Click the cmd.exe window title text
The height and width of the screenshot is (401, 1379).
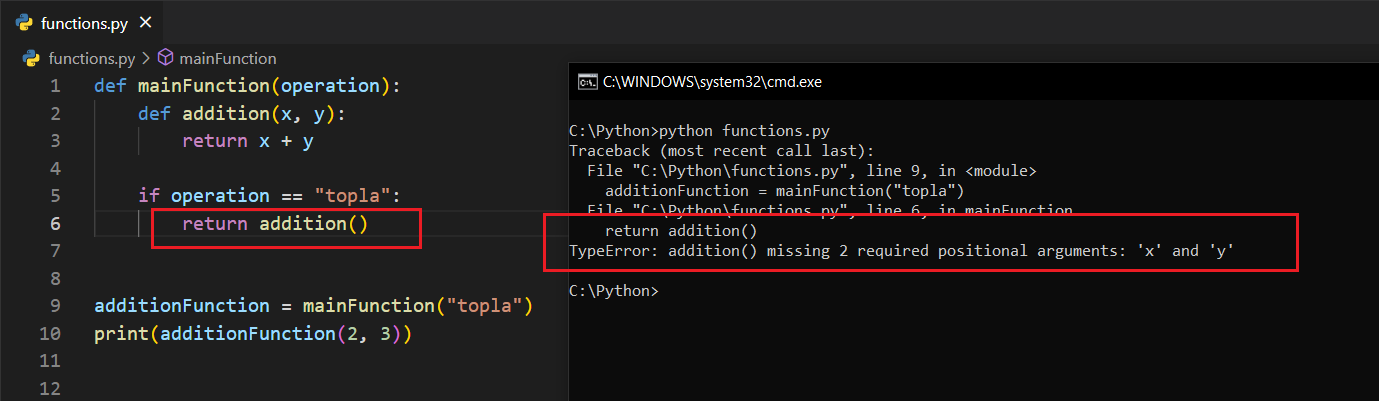pos(712,82)
